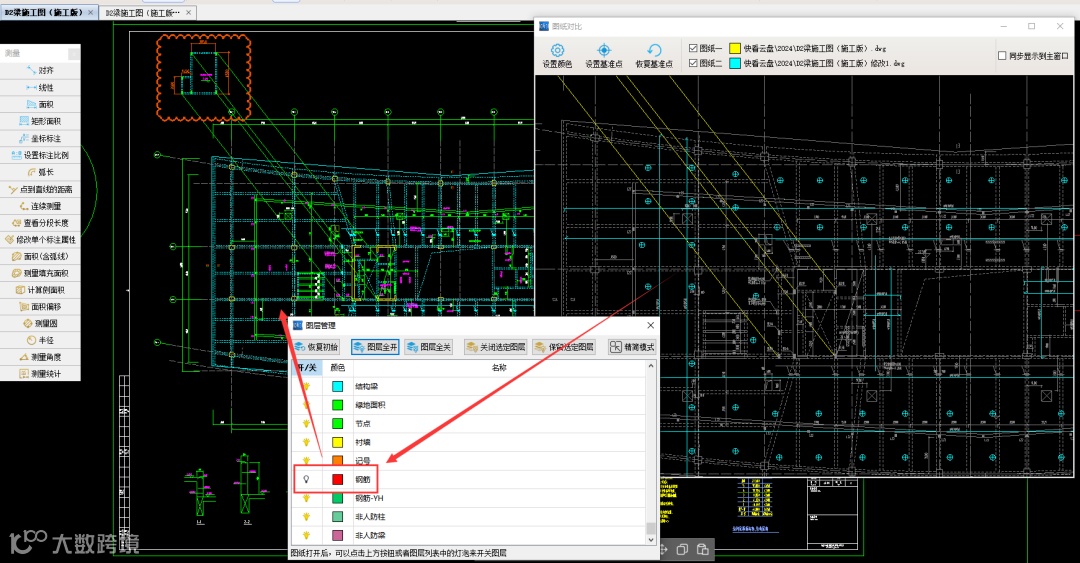The height and width of the screenshot is (563, 1080).
Task: Click the 恢复初始 button
Action: coord(316,347)
